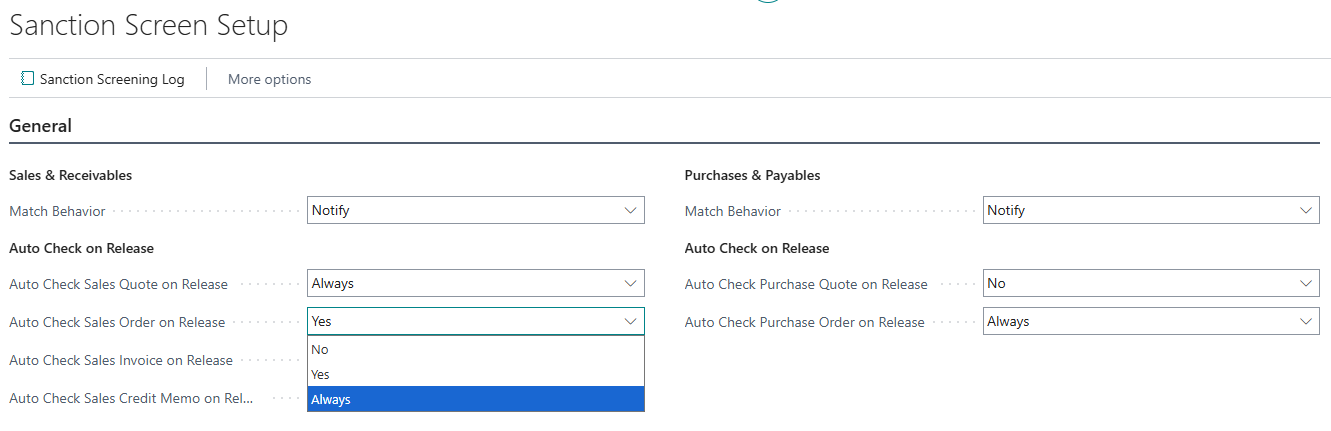This screenshot has height=431, width=1331.
Task: Select the No option in list
Action: 476,349
